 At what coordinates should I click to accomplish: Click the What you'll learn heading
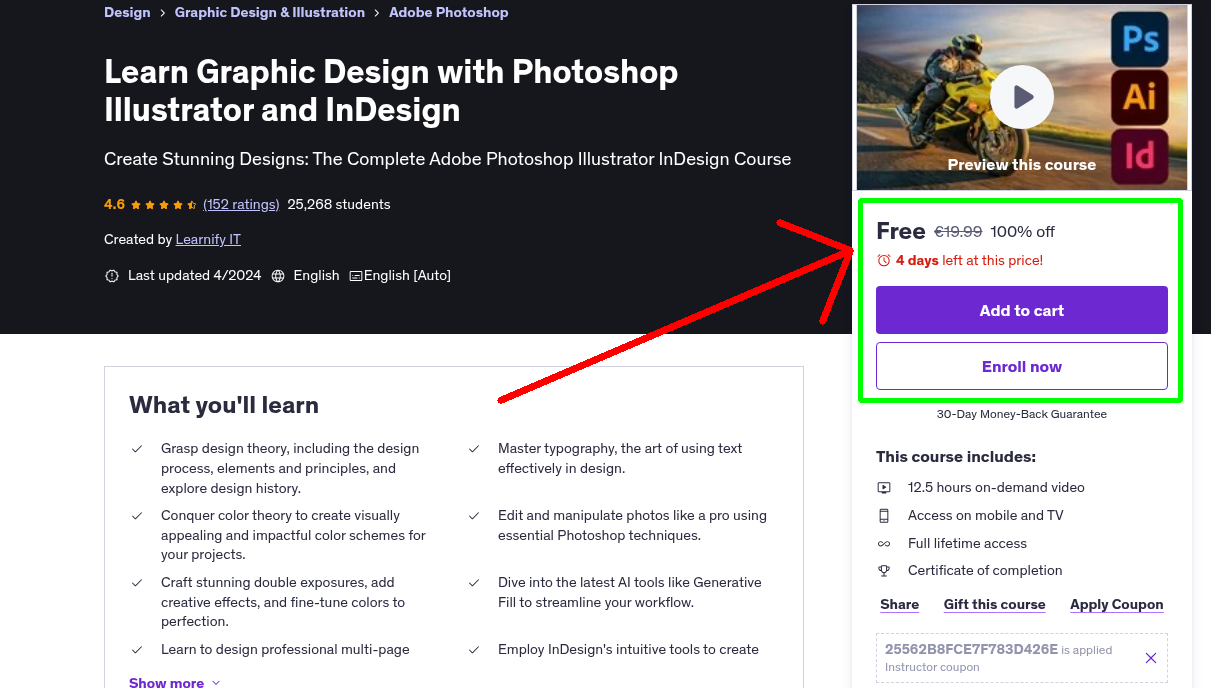(x=224, y=405)
